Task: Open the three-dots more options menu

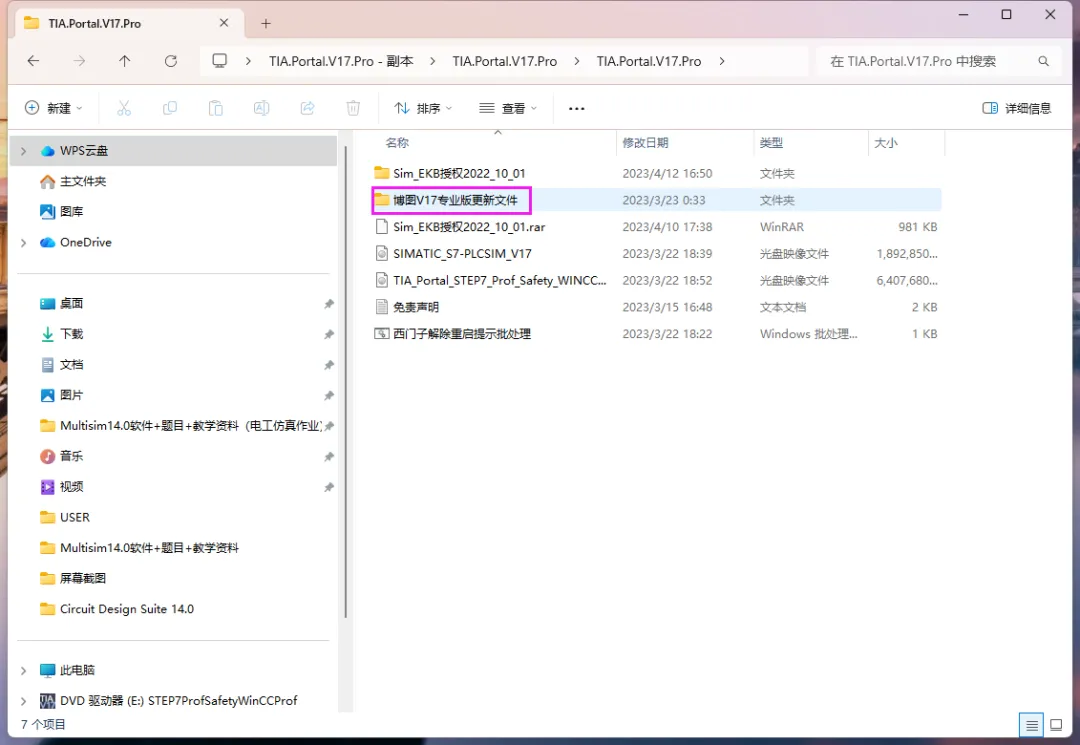Action: click(x=577, y=108)
